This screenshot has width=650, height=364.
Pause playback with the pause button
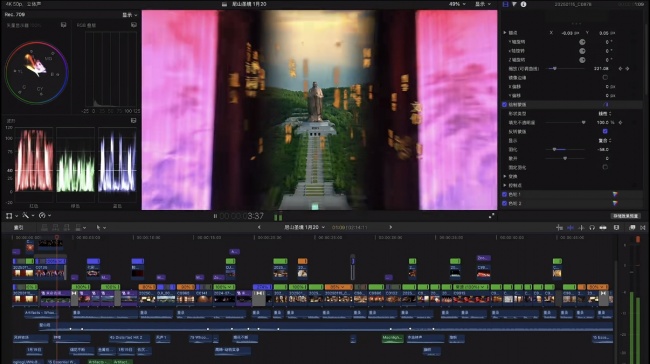215,216
